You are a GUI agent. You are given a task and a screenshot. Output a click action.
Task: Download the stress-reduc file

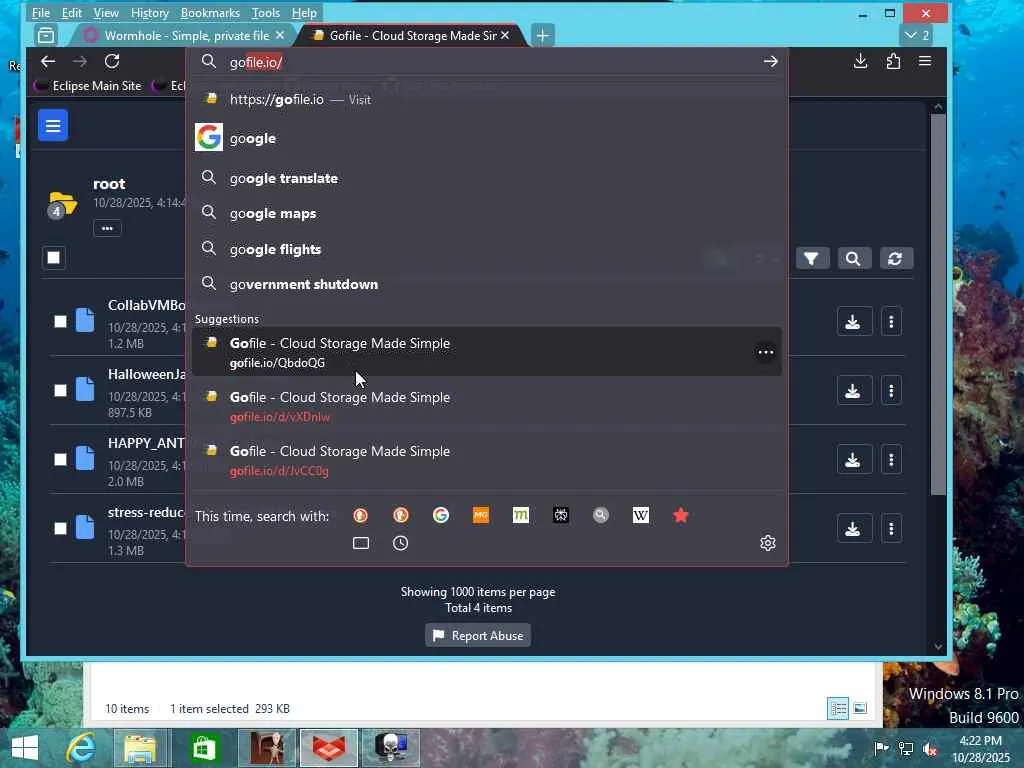(854, 528)
